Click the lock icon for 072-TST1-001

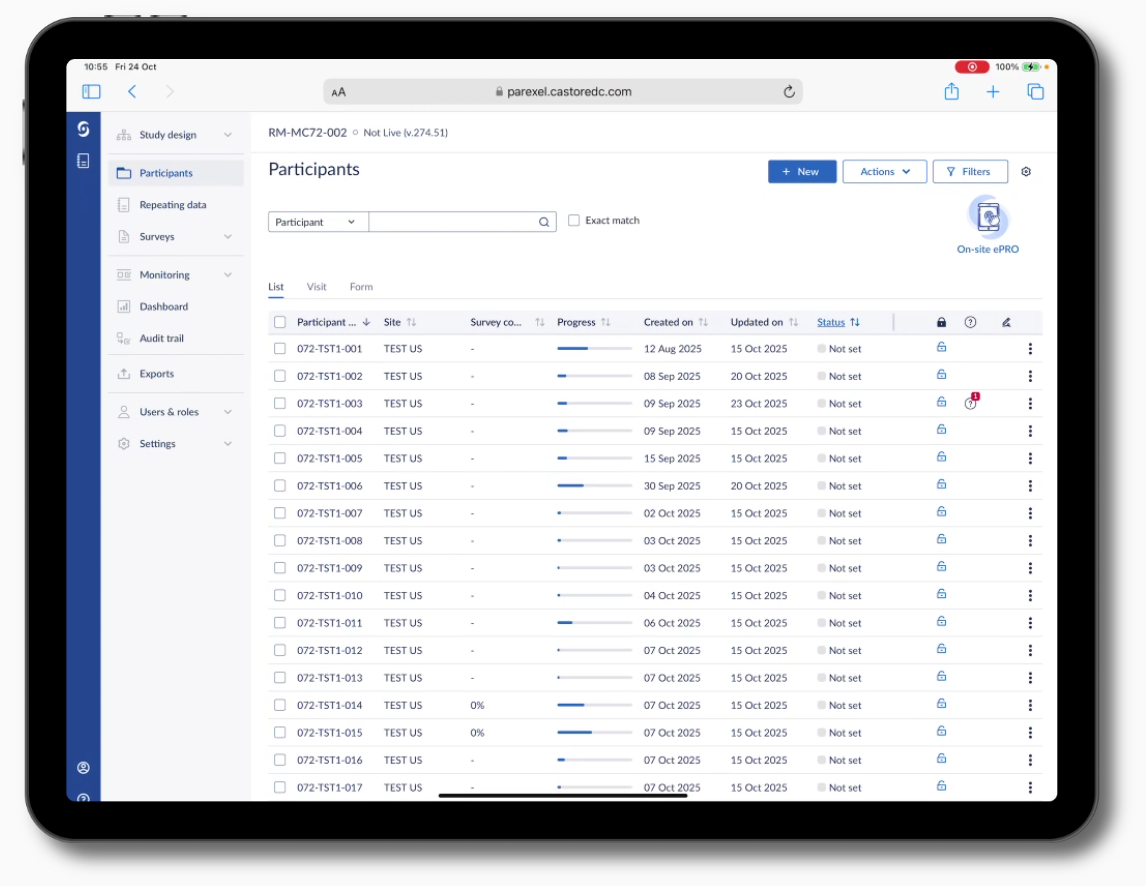coord(941,348)
